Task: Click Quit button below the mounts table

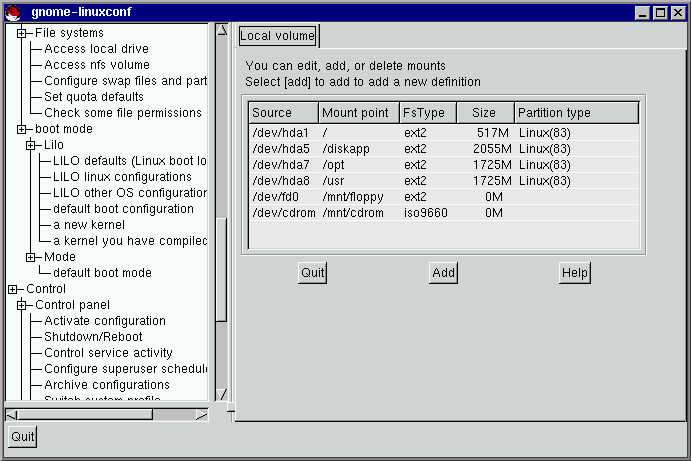Action: click(312, 272)
